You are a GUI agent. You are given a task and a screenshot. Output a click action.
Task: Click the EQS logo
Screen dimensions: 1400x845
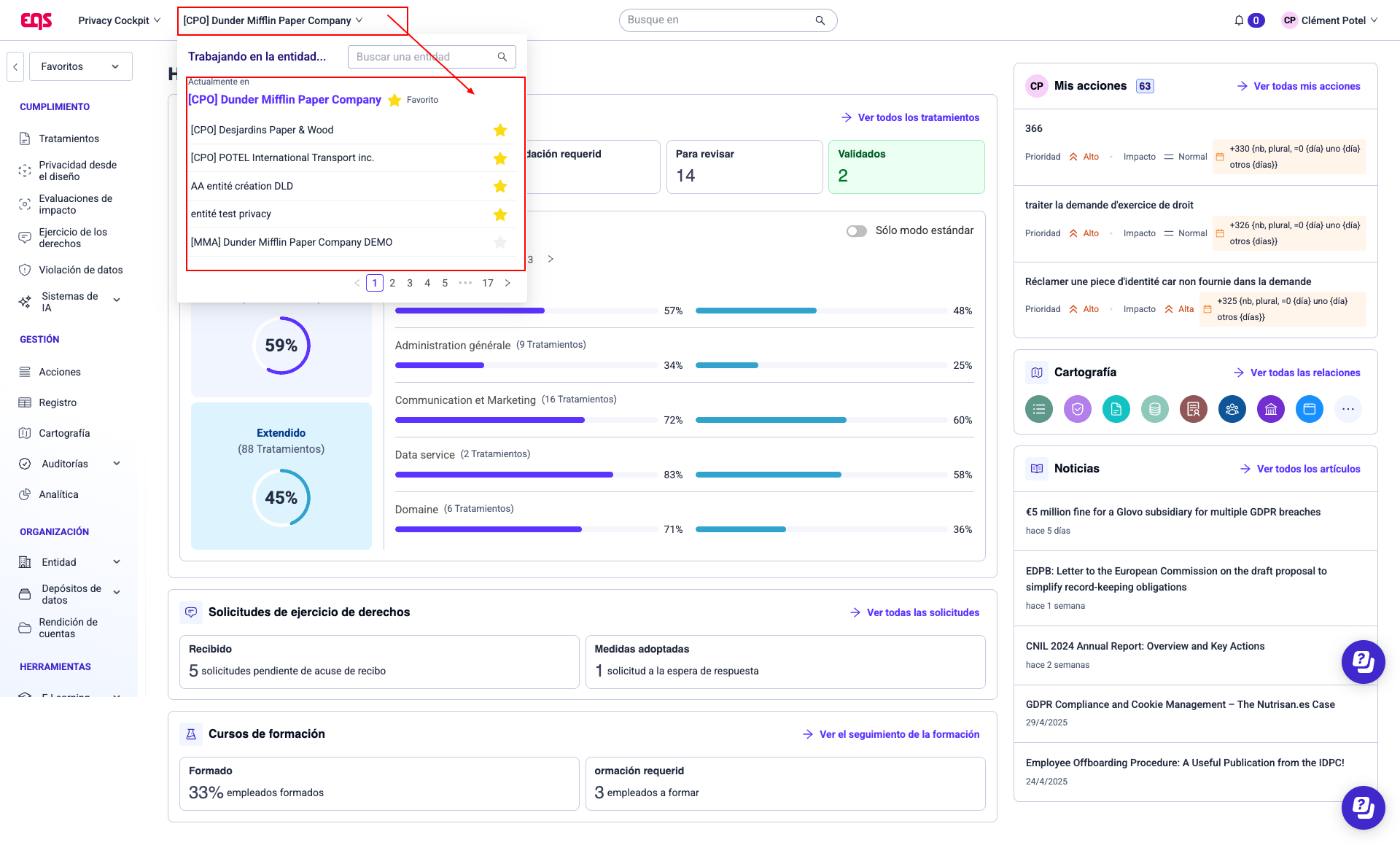tap(36, 20)
